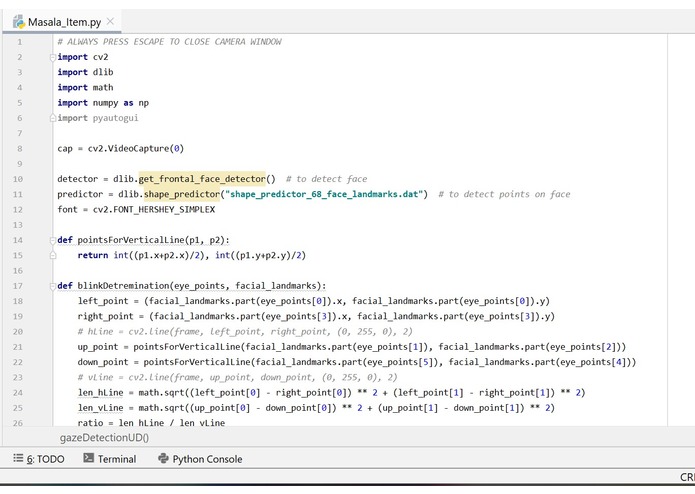Click the return statement on line 15
The height and width of the screenshot is (494, 695).
pyautogui.click(x=191, y=255)
